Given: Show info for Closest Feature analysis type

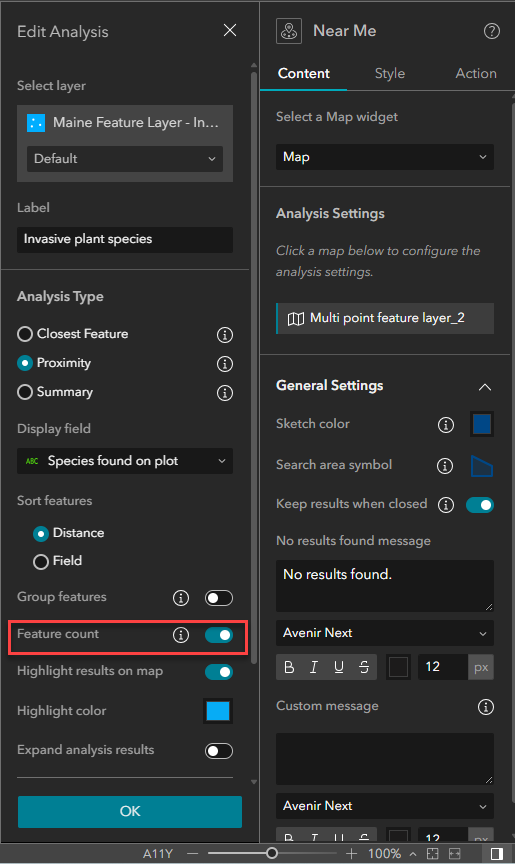Looking at the screenshot, I should coord(225,334).
